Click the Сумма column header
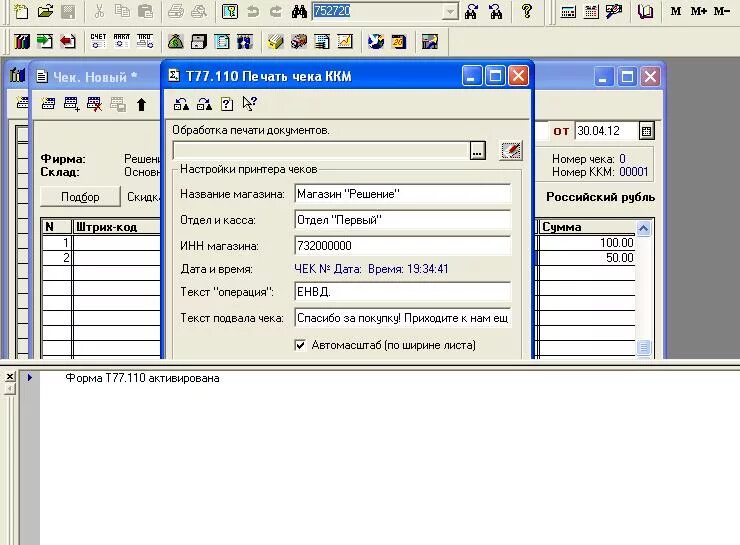 tap(587, 227)
